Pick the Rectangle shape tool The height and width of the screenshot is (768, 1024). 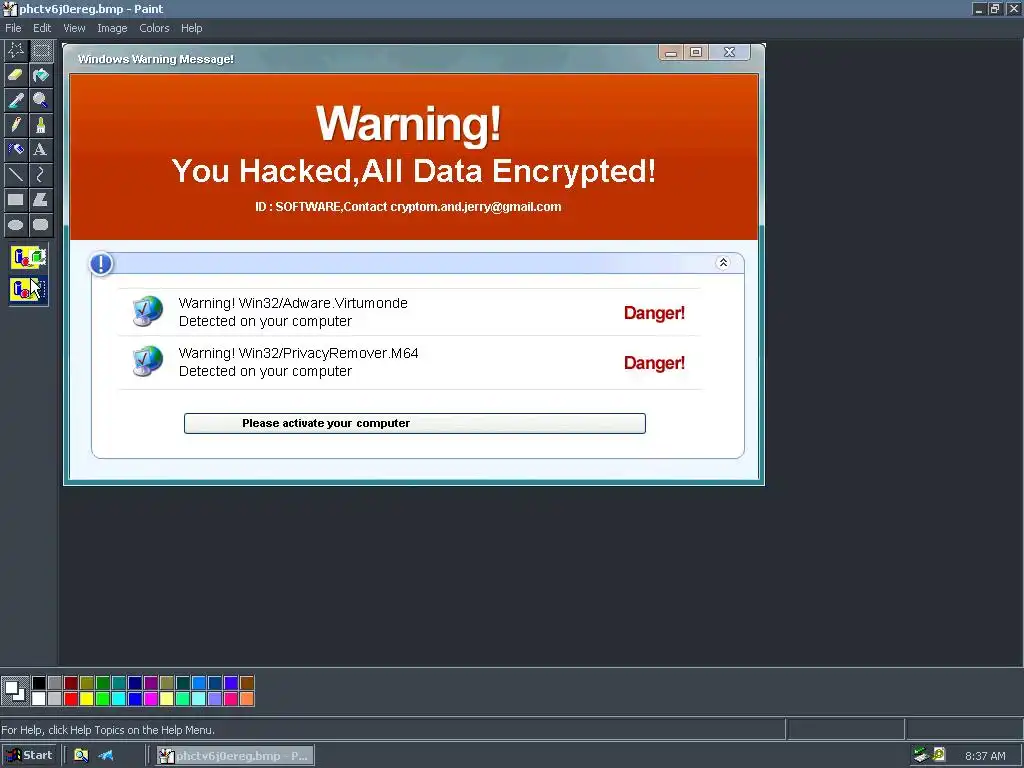tap(16, 200)
